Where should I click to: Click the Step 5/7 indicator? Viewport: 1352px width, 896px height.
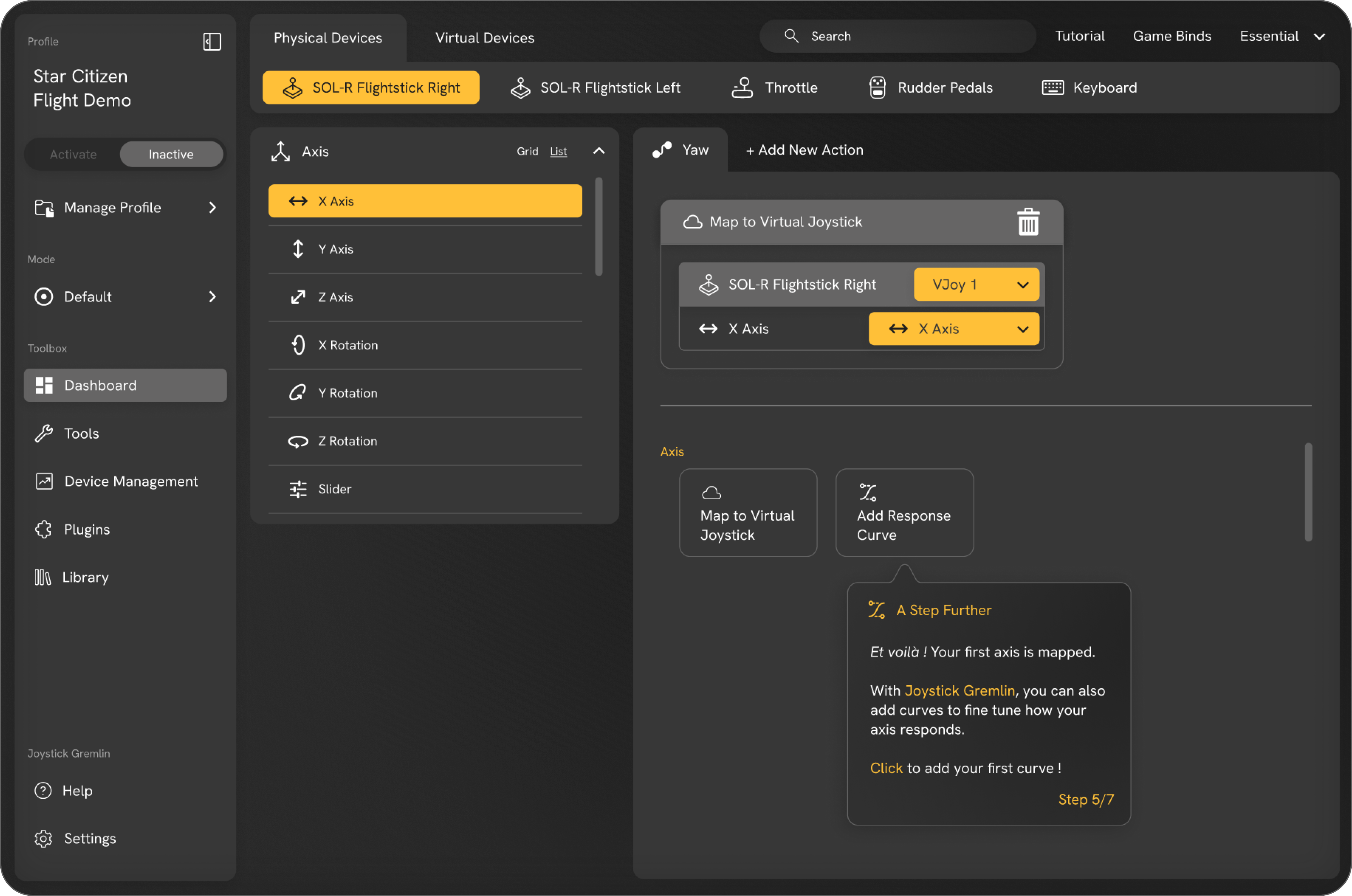[x=1086, y=799]
